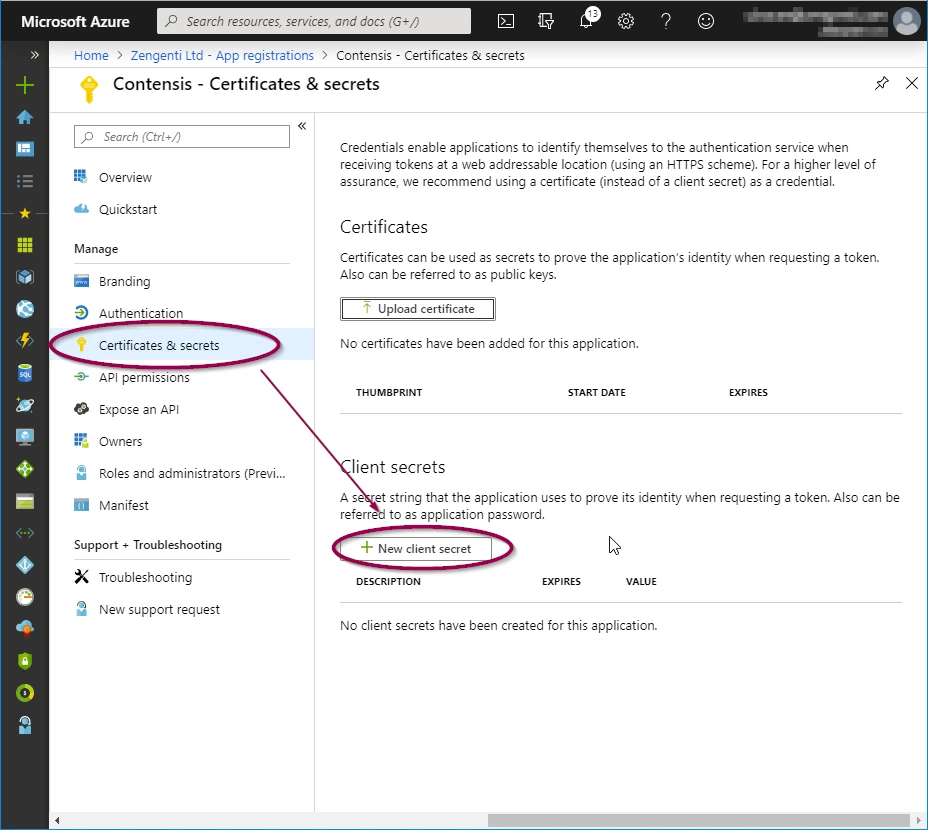The height and width of the screenshot is (830, 928).
Task: Click the Upload certificate button
Action: click(417, 309)
